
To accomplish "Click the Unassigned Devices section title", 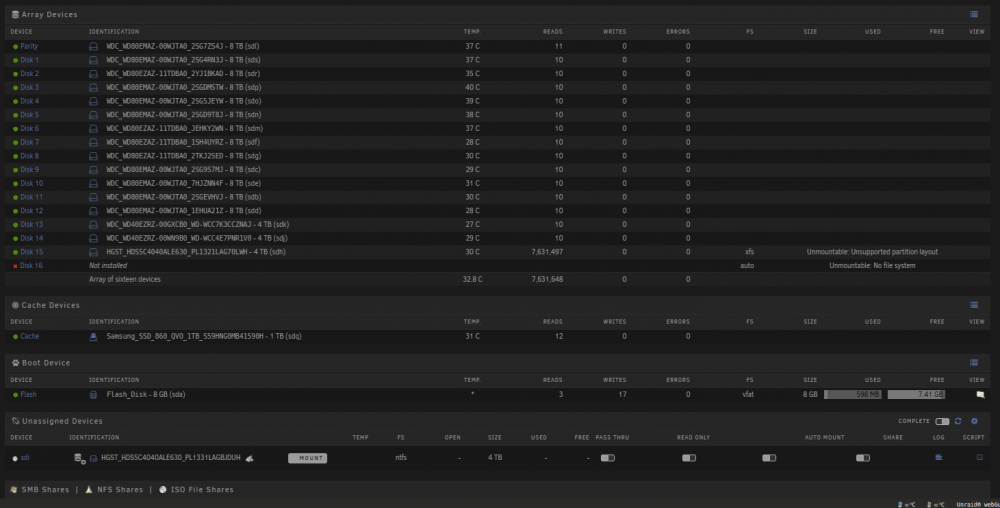I will point(62,421).
